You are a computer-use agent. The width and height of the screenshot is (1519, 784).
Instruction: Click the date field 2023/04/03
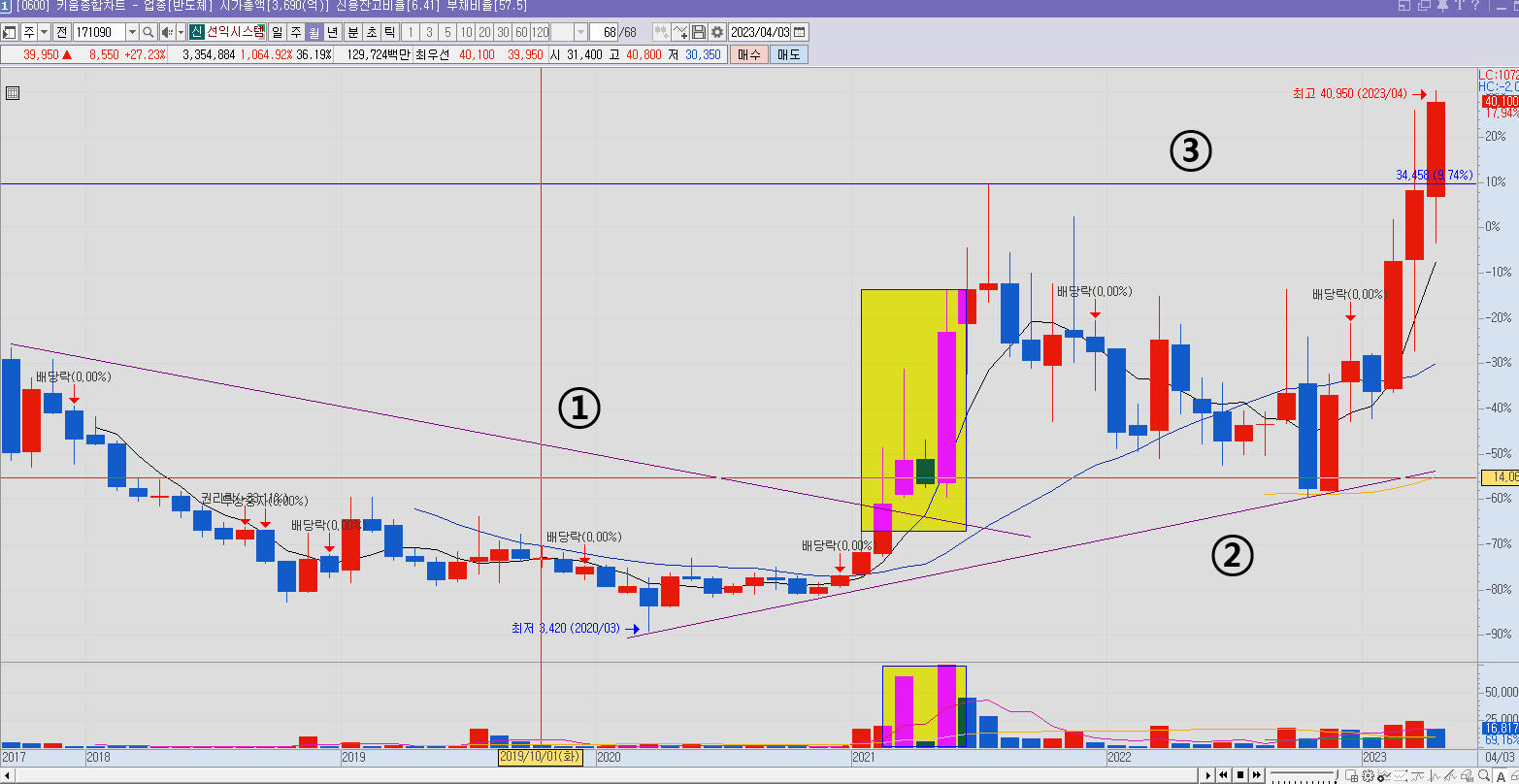click(759, 32)
